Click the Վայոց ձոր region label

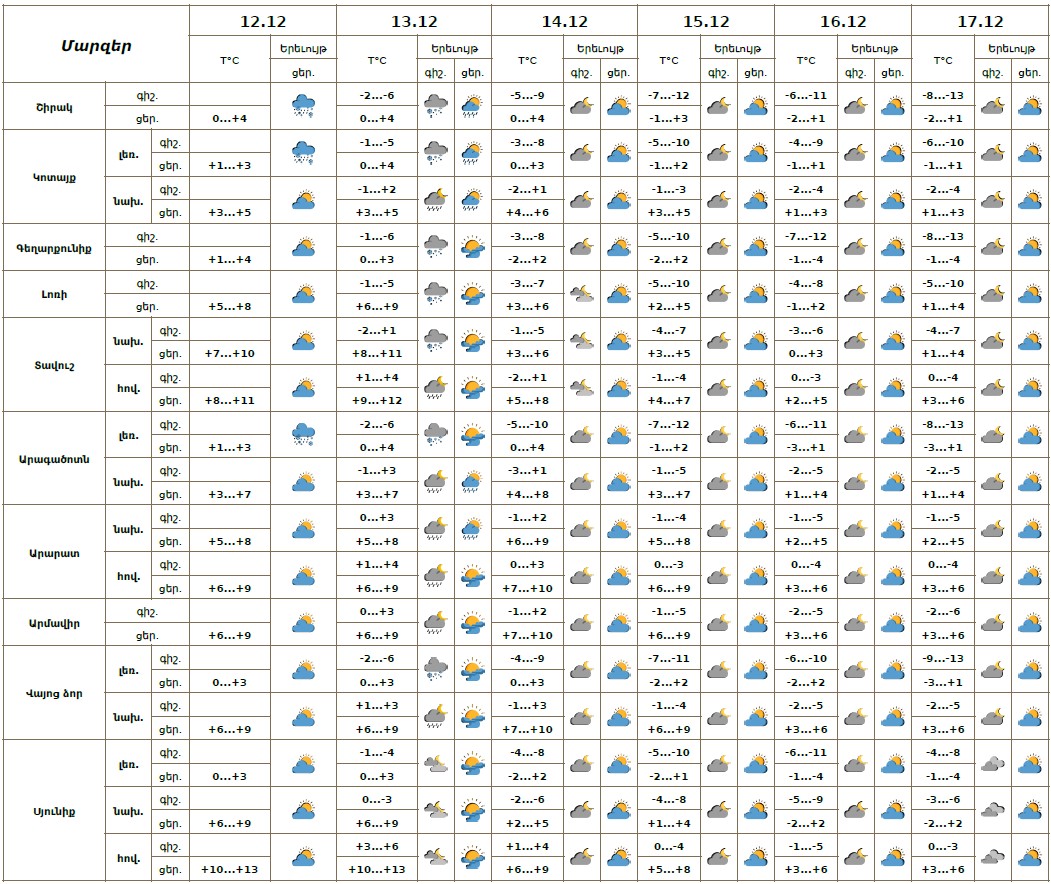point(55,693)
